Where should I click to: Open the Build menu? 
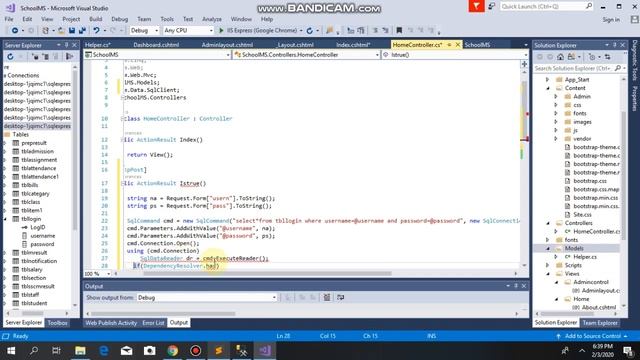click(x=96, y=19)
